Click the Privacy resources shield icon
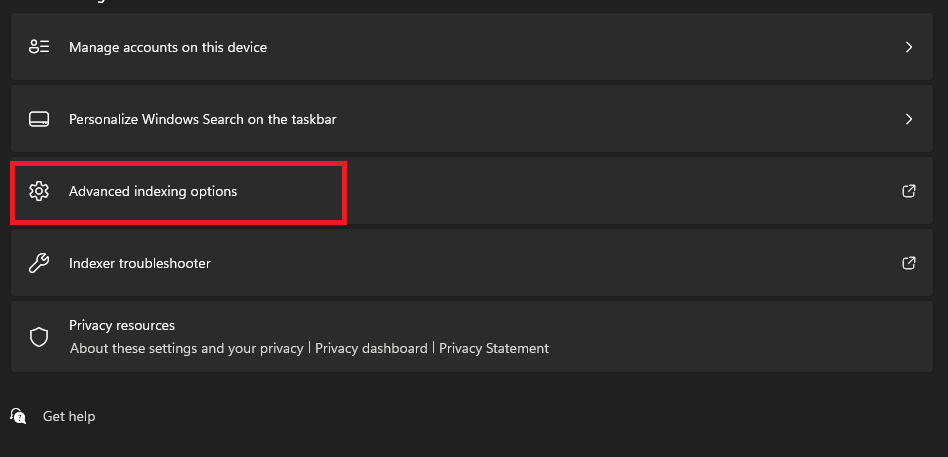Viewport: 948px width, 457px height. pyautogui.click(x=39, y=337)
